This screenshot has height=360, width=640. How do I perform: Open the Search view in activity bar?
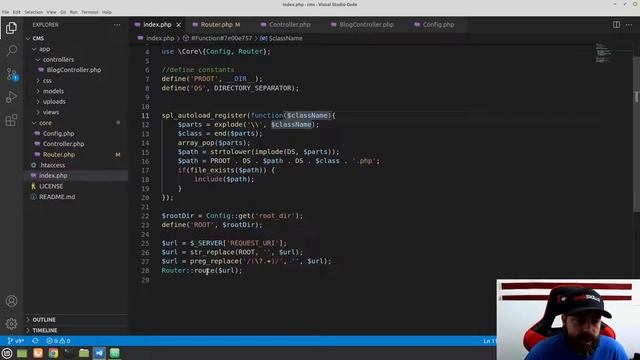[x=11, y=51]
